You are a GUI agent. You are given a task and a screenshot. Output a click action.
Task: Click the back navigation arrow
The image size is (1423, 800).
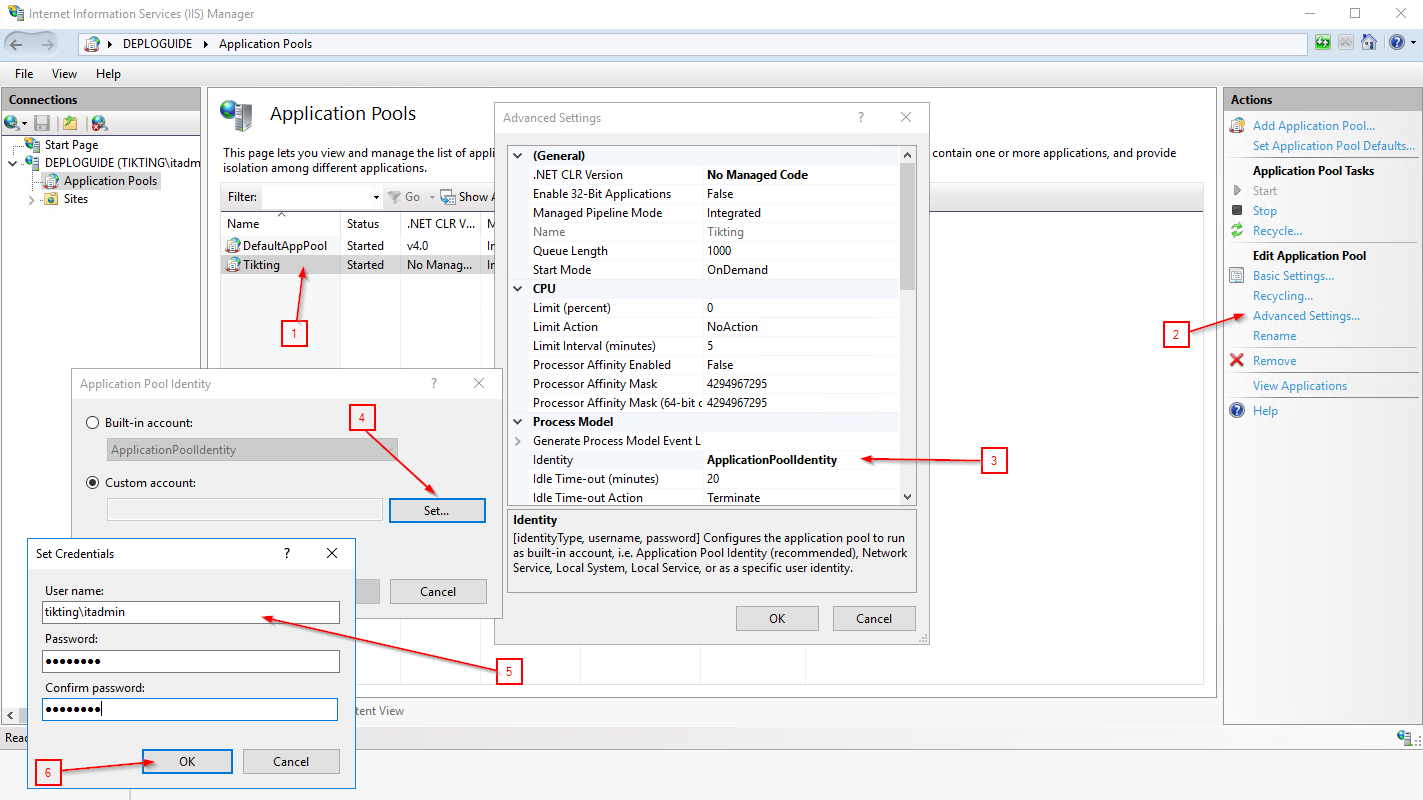pyautogui.click(x=17, y=44)
